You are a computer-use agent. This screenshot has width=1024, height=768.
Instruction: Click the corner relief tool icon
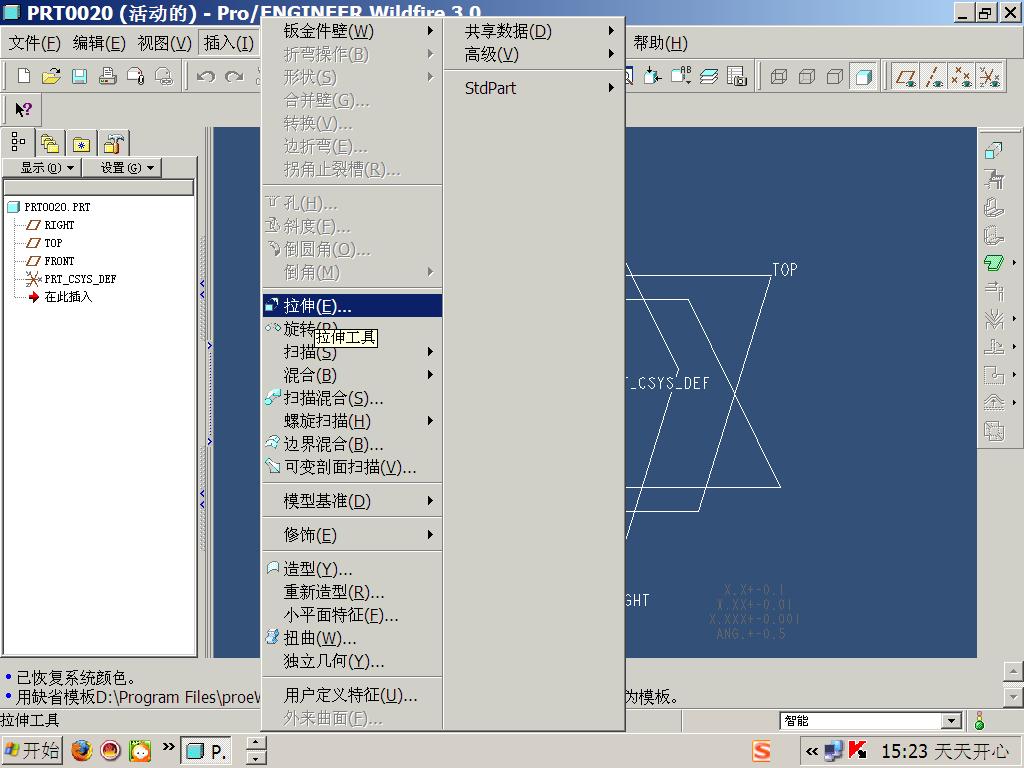993,375
